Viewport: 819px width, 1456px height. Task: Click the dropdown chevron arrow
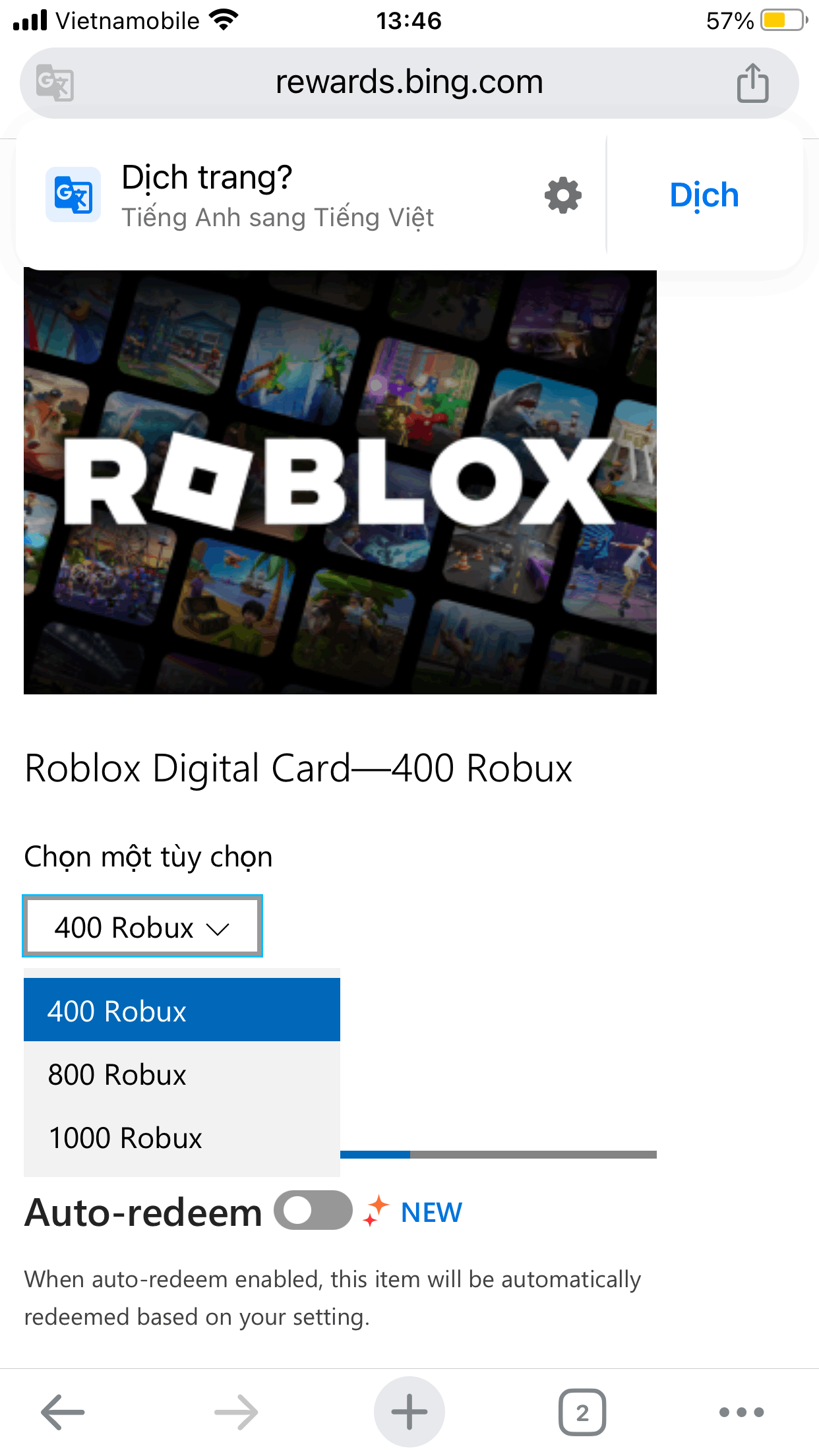[x=218, y=929]
